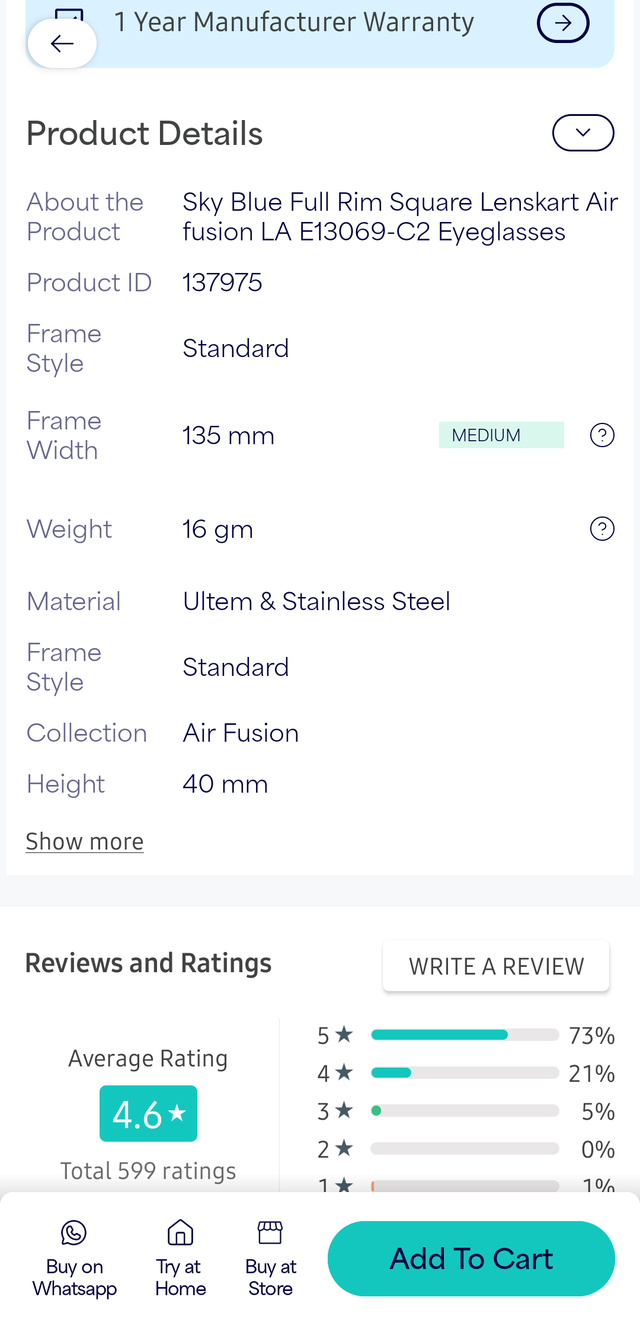
Task: Click the 4 star rating bar
Action: click(464, 1073)
